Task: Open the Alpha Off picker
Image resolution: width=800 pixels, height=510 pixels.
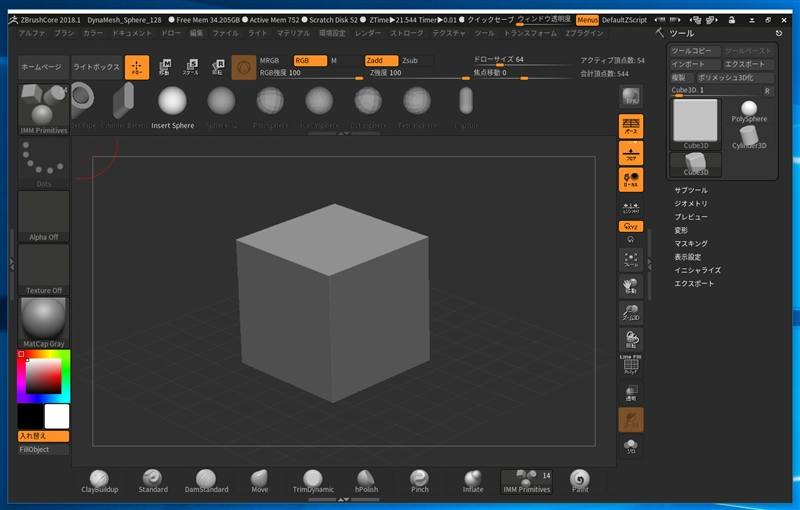Action: [43, 216]
